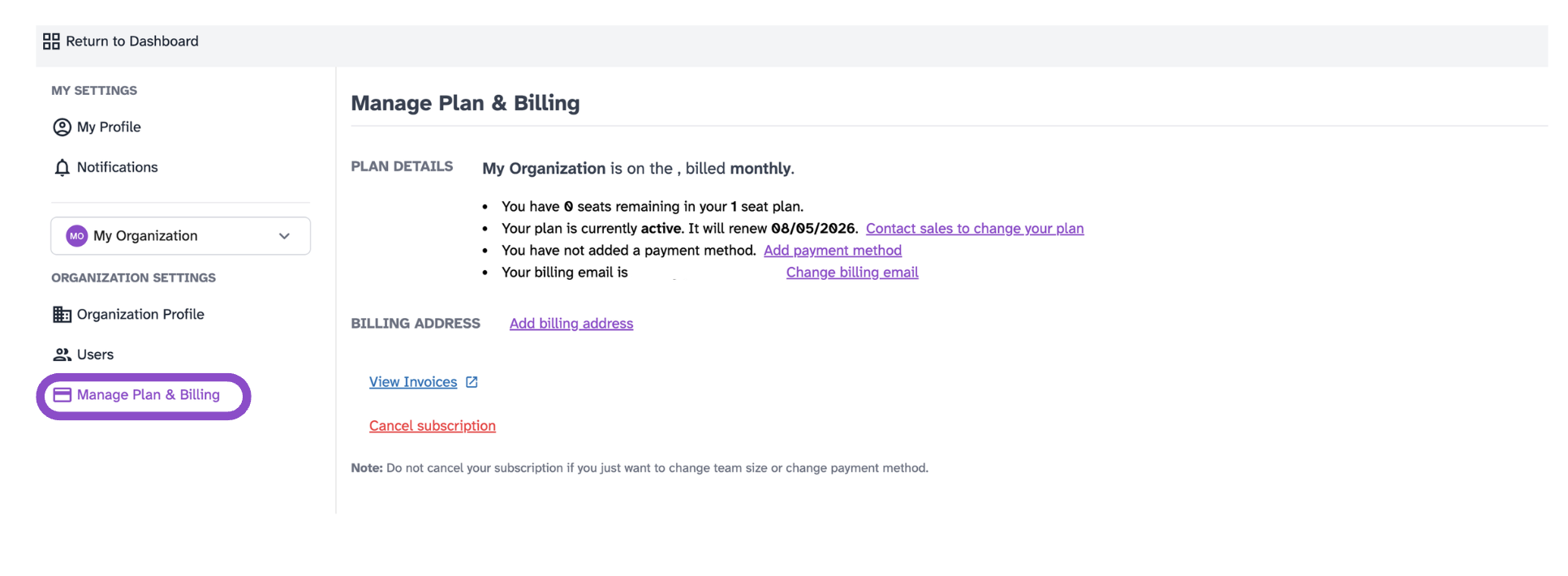The width and height of the screenshot is (1568, 576).
Task: Click the red Cancel subscription link
Action: point(433,426)
